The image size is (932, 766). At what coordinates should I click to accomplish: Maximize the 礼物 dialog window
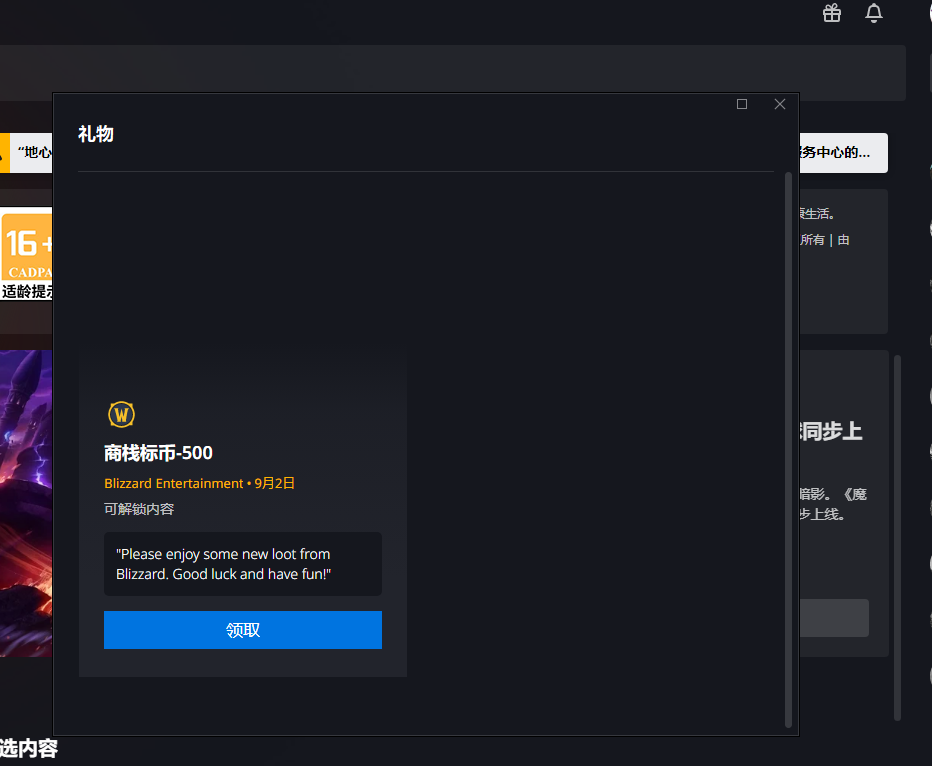pos(742,104)
